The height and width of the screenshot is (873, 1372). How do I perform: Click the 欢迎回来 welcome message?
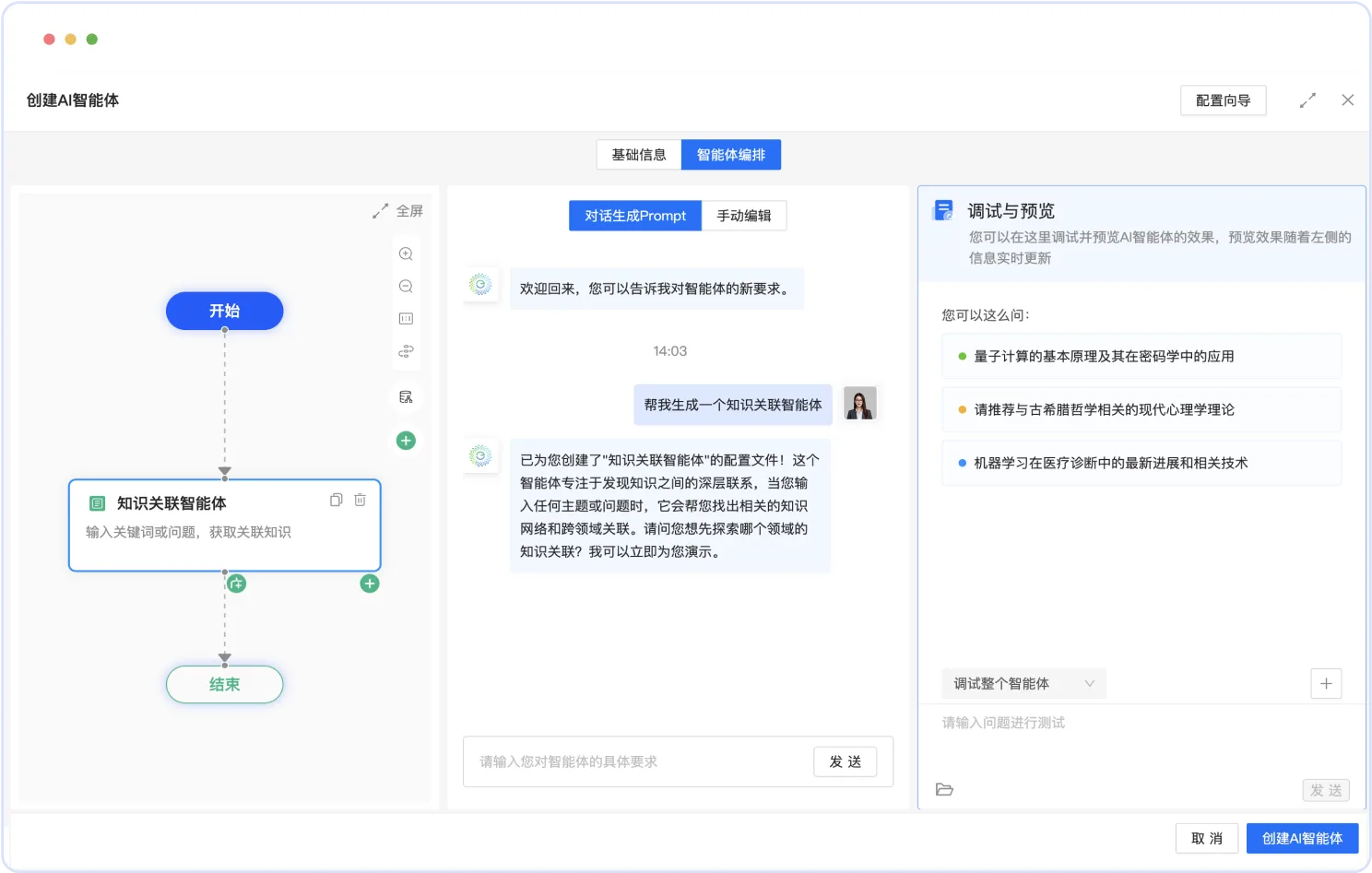point(656,289)
